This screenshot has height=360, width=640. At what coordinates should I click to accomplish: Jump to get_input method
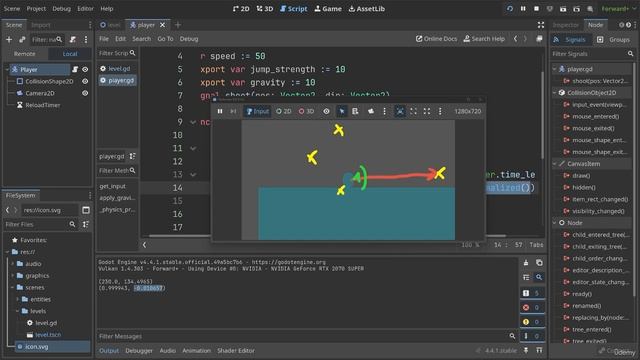(x=113, y=186)
